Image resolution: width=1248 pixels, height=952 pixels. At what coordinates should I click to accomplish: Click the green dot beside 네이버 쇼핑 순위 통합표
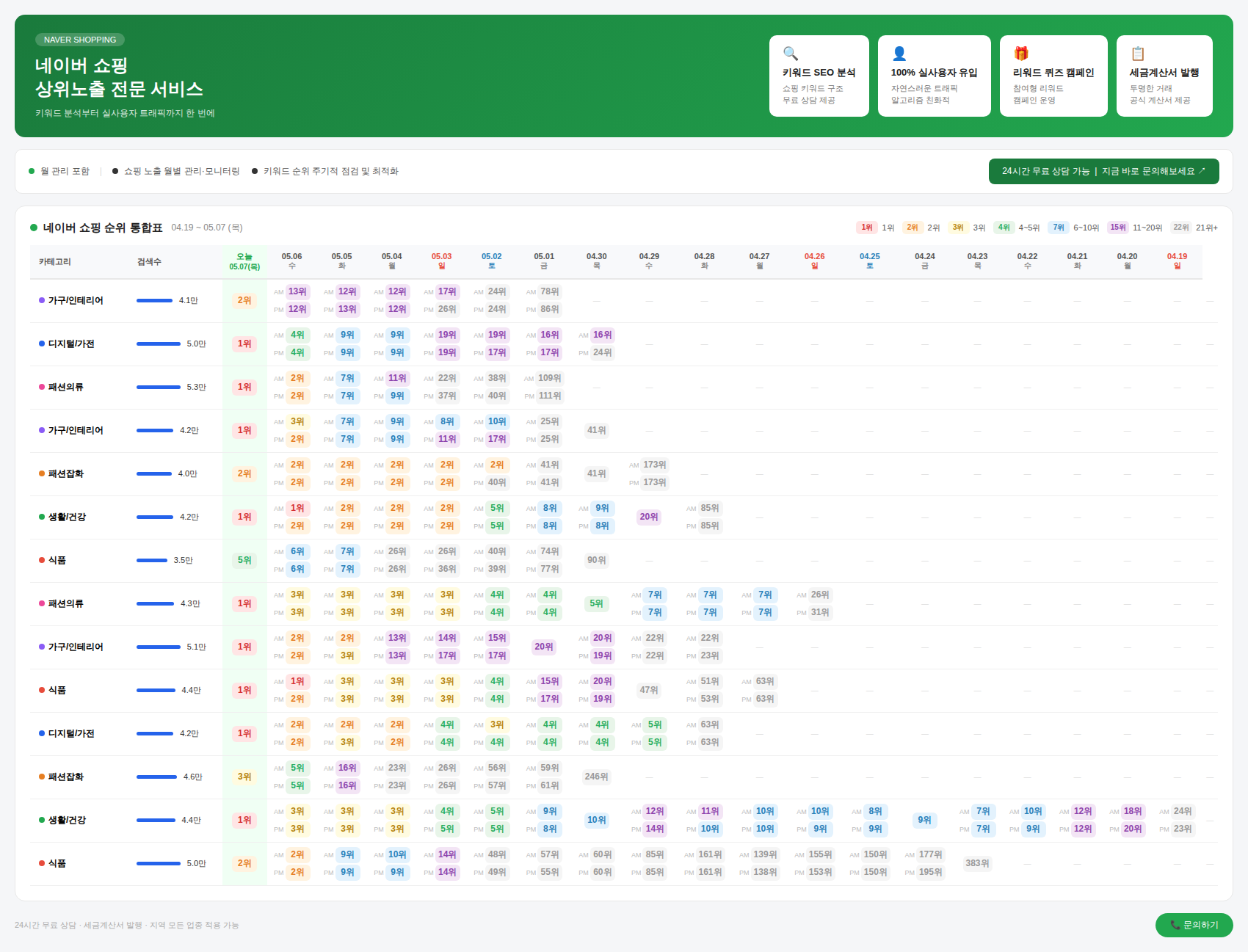click(34, 228)
